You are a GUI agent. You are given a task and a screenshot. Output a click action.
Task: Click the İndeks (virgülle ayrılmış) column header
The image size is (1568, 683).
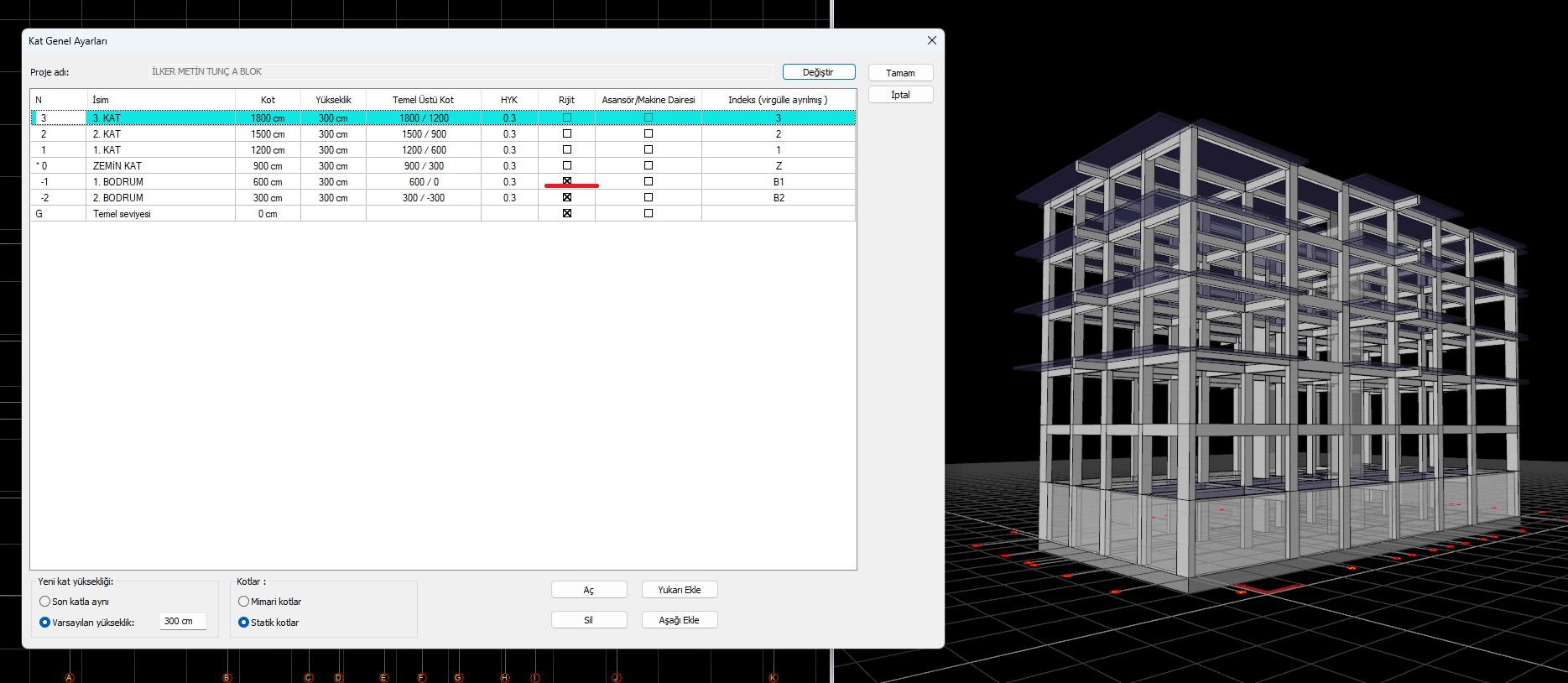779,100
